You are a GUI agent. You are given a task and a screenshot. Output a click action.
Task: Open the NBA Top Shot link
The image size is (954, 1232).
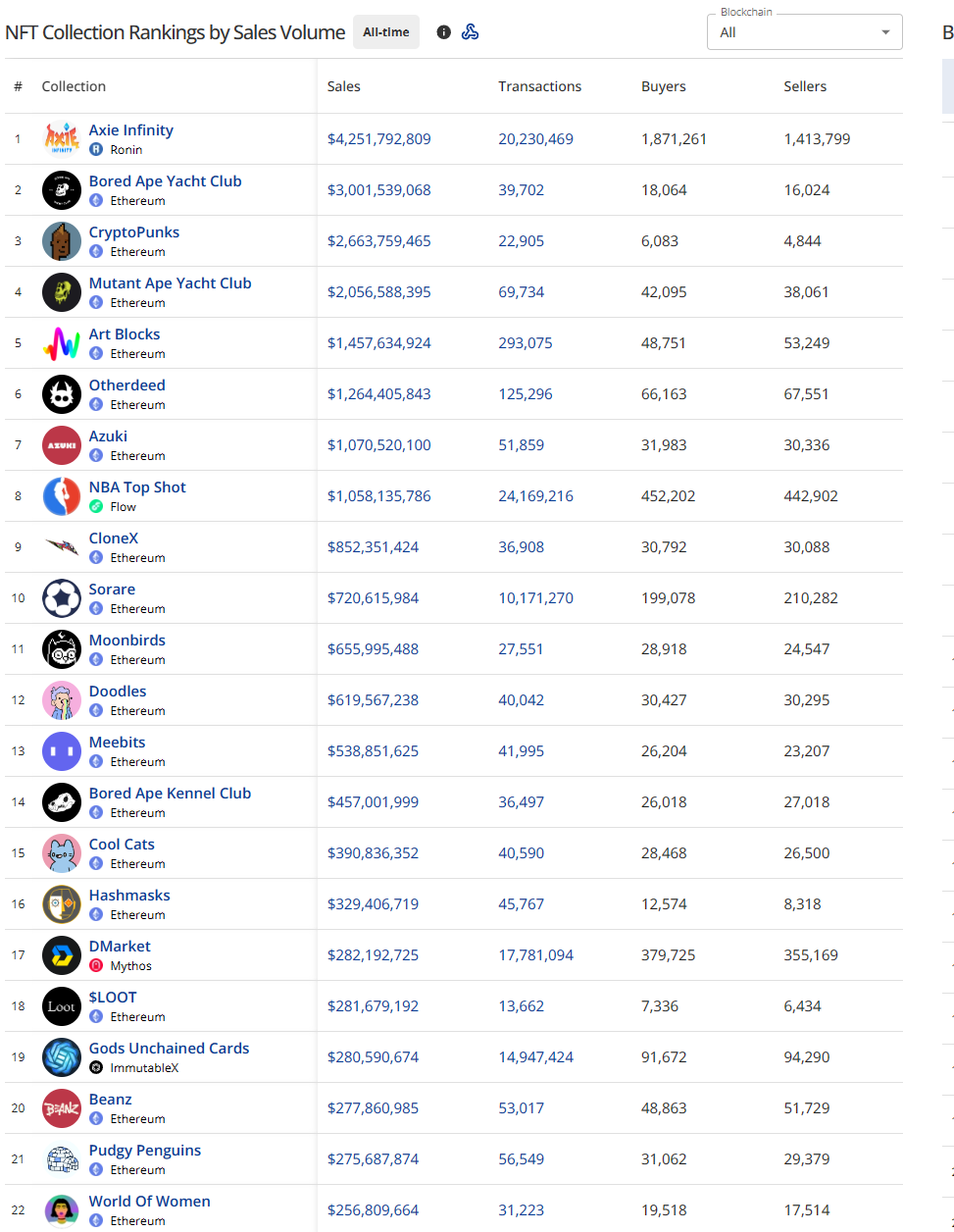point(137,488)
